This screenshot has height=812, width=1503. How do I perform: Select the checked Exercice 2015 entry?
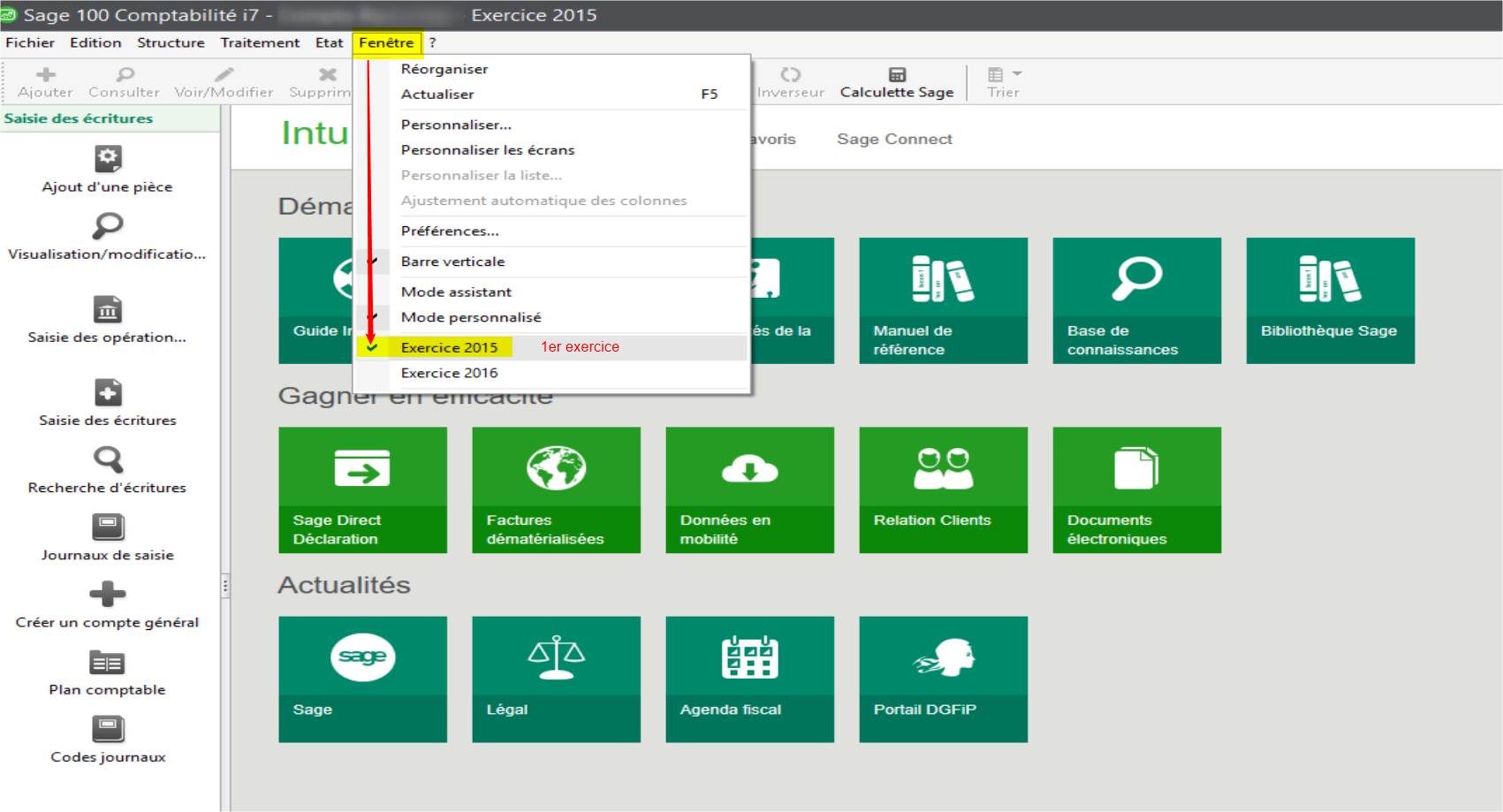click(x=449, y=347)
